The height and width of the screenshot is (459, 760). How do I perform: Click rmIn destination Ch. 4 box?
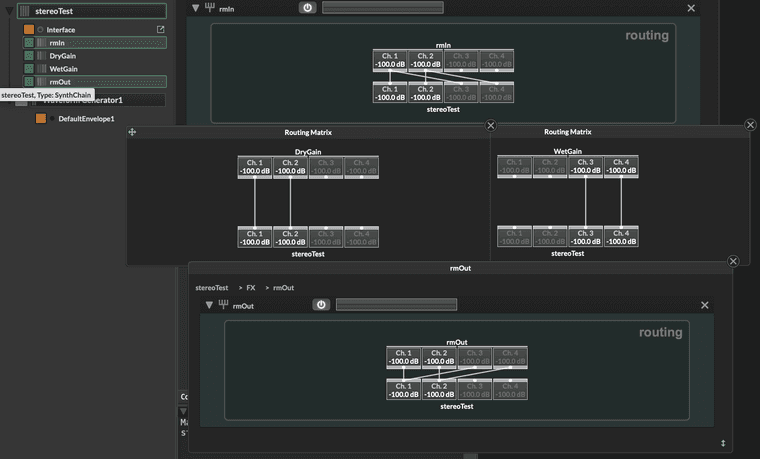497,93
